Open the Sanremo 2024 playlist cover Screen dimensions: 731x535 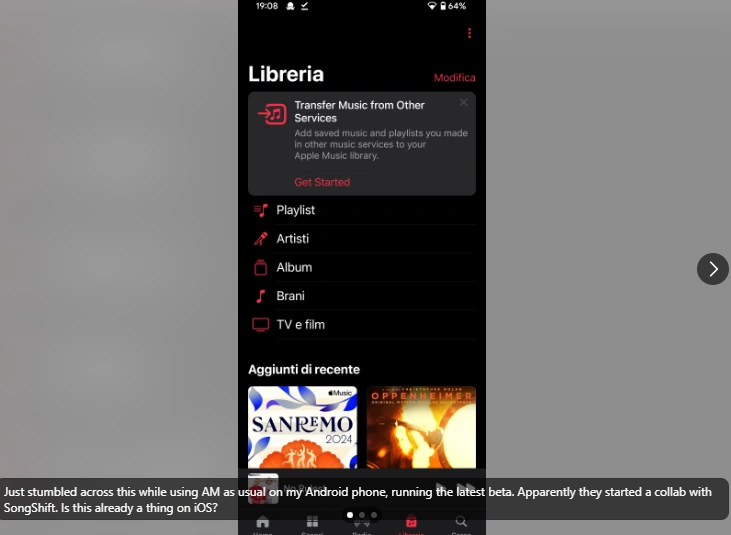coord(303,427)
